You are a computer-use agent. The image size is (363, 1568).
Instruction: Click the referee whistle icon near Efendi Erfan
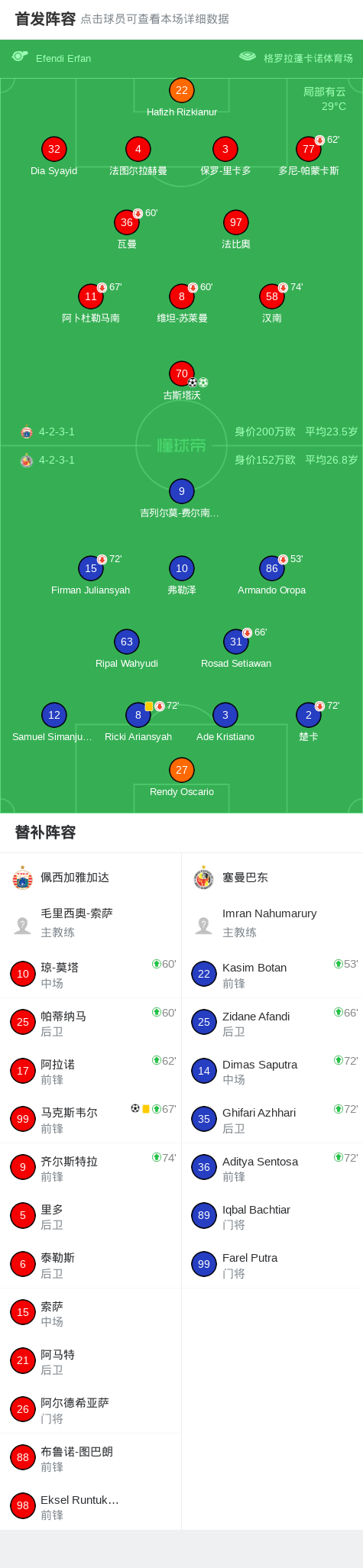coord(20,57)
